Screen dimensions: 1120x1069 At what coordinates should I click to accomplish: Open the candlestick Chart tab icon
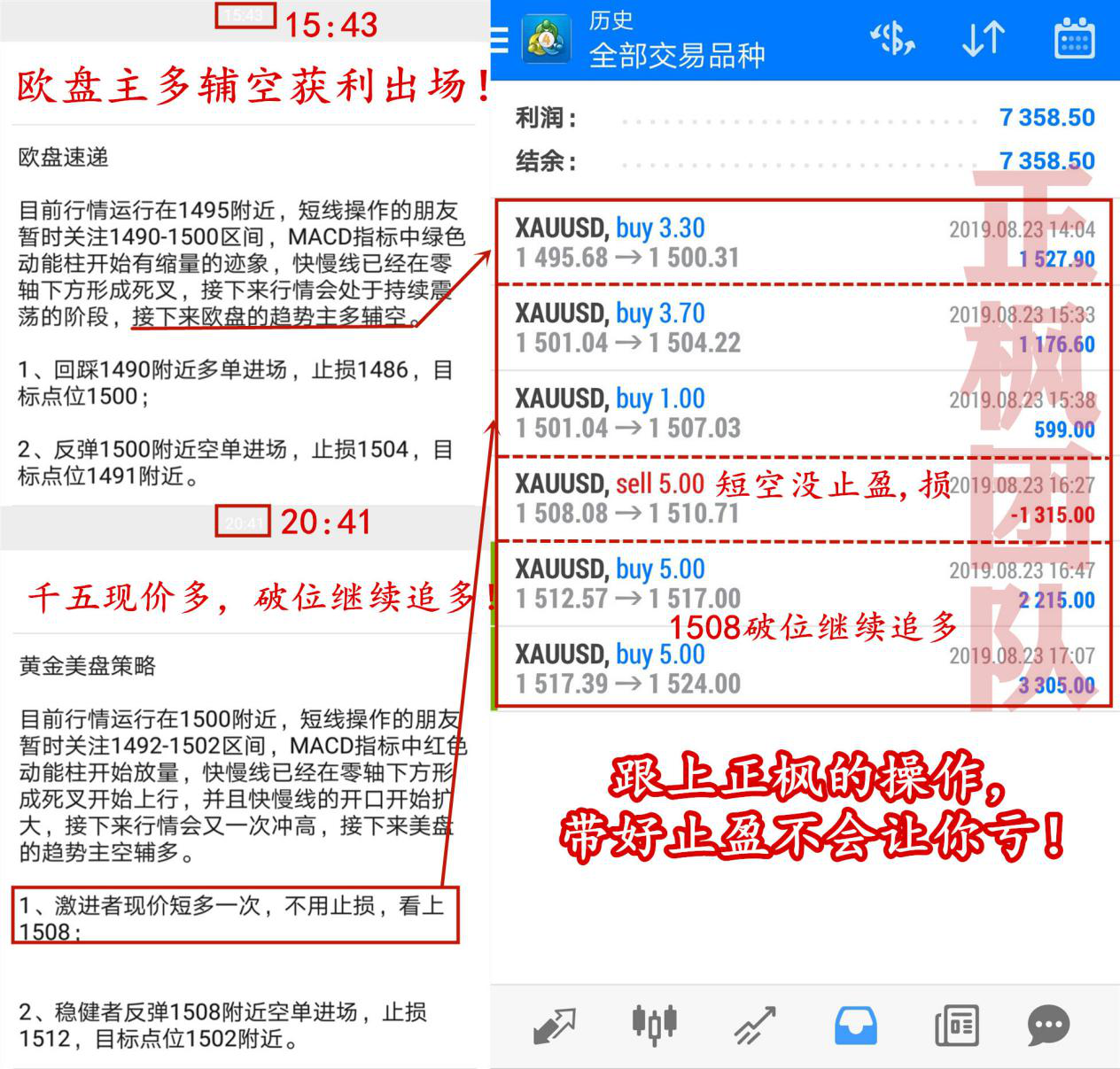[654, 1026]
